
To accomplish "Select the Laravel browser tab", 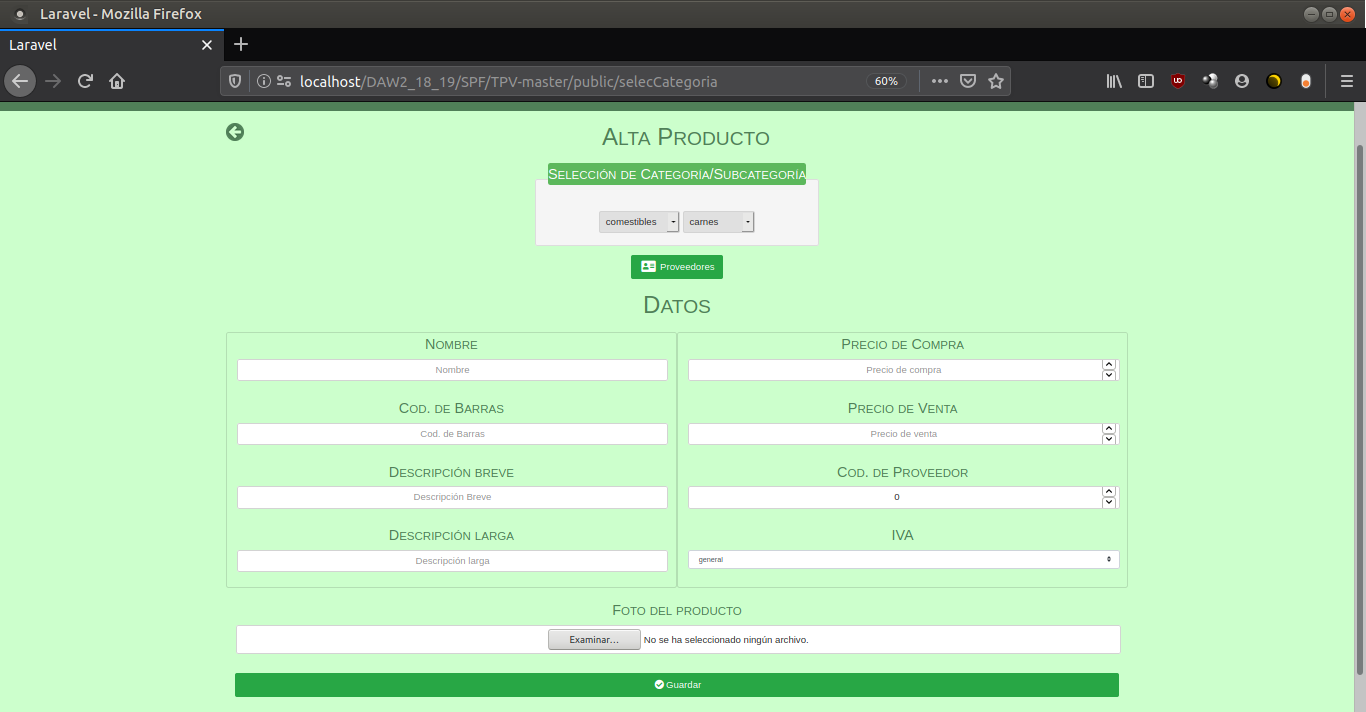I will coord(100,45).
